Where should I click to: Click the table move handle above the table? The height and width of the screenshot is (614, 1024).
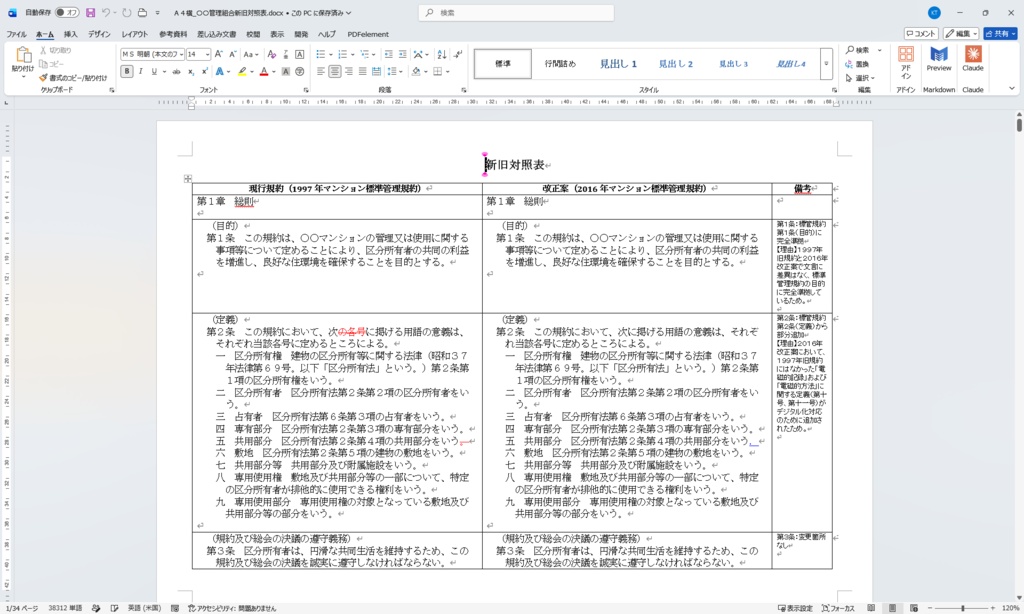pos(187,178)
